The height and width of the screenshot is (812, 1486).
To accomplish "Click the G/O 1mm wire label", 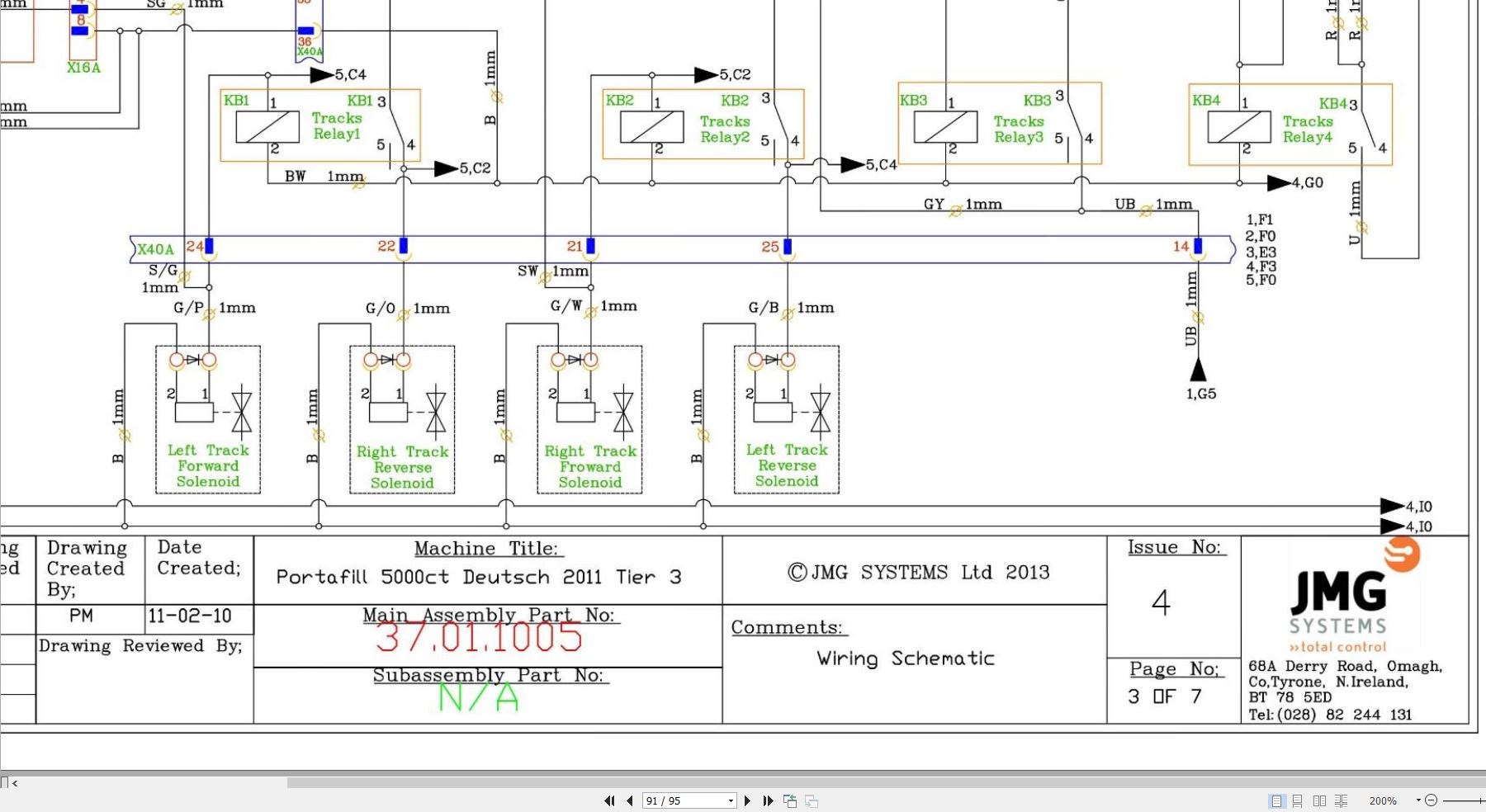I will click(408, 309).
